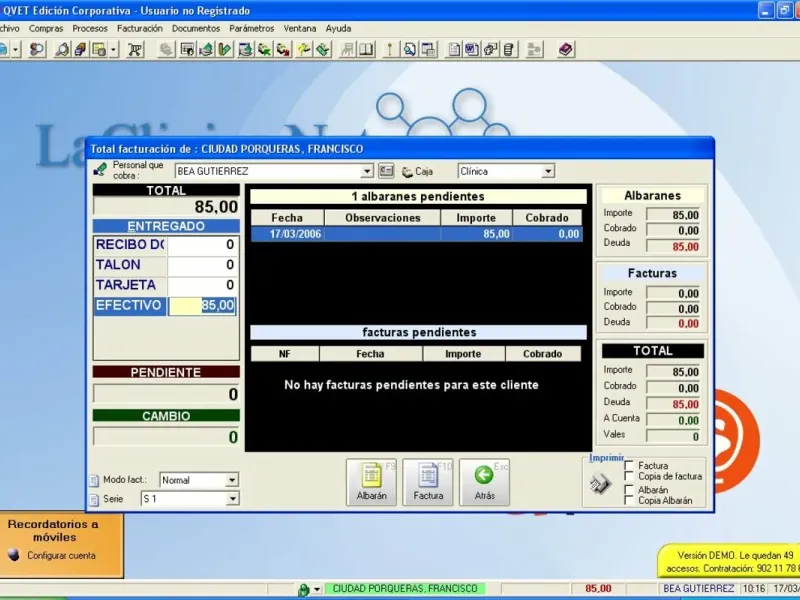Click the page with magnifier toolbar icon
The width and height of the screenshot is (800, 600).
tap(410, 49)
